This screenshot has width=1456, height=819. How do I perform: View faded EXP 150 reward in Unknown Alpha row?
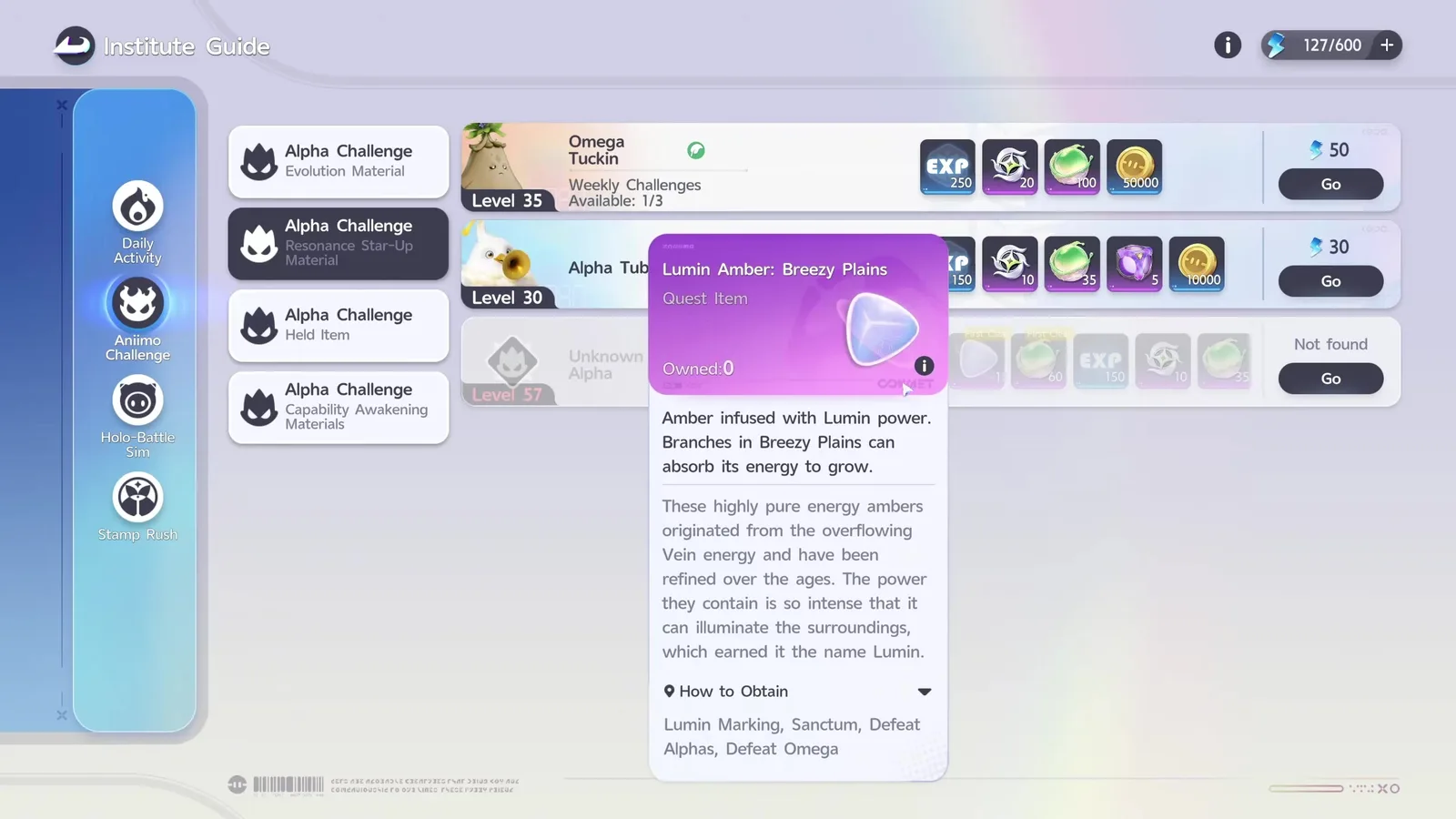(1101, 361)
